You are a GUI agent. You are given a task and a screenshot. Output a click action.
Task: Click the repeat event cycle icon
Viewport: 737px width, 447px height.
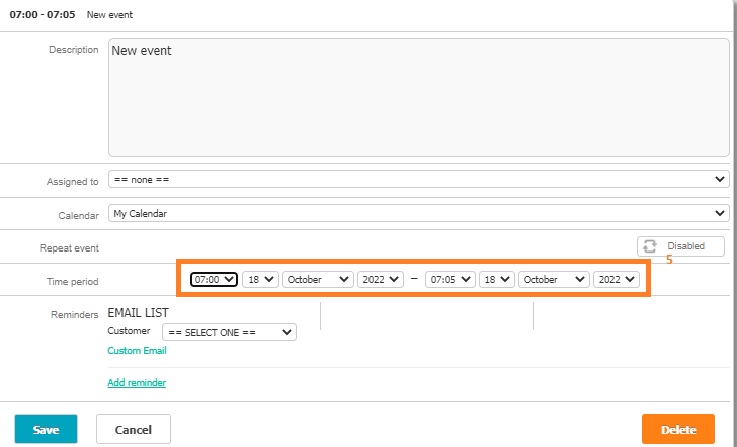coord(650,246)
